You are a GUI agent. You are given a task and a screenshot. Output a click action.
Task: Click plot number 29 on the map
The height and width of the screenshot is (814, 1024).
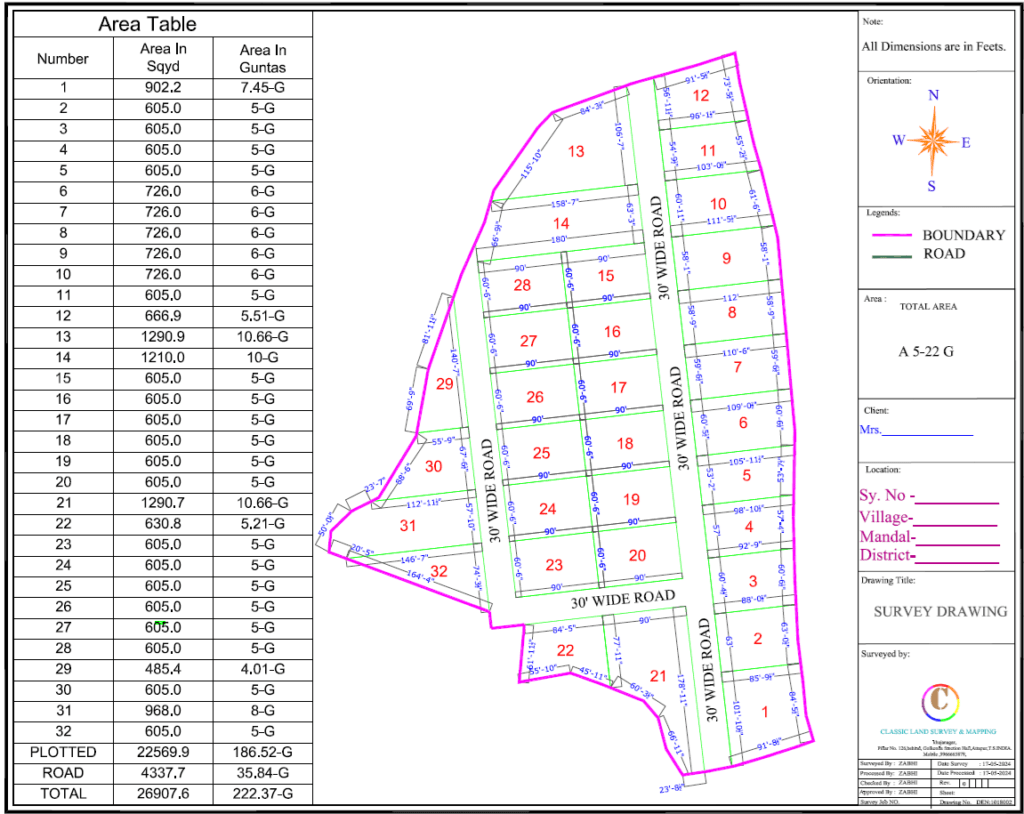click(445, 384)
